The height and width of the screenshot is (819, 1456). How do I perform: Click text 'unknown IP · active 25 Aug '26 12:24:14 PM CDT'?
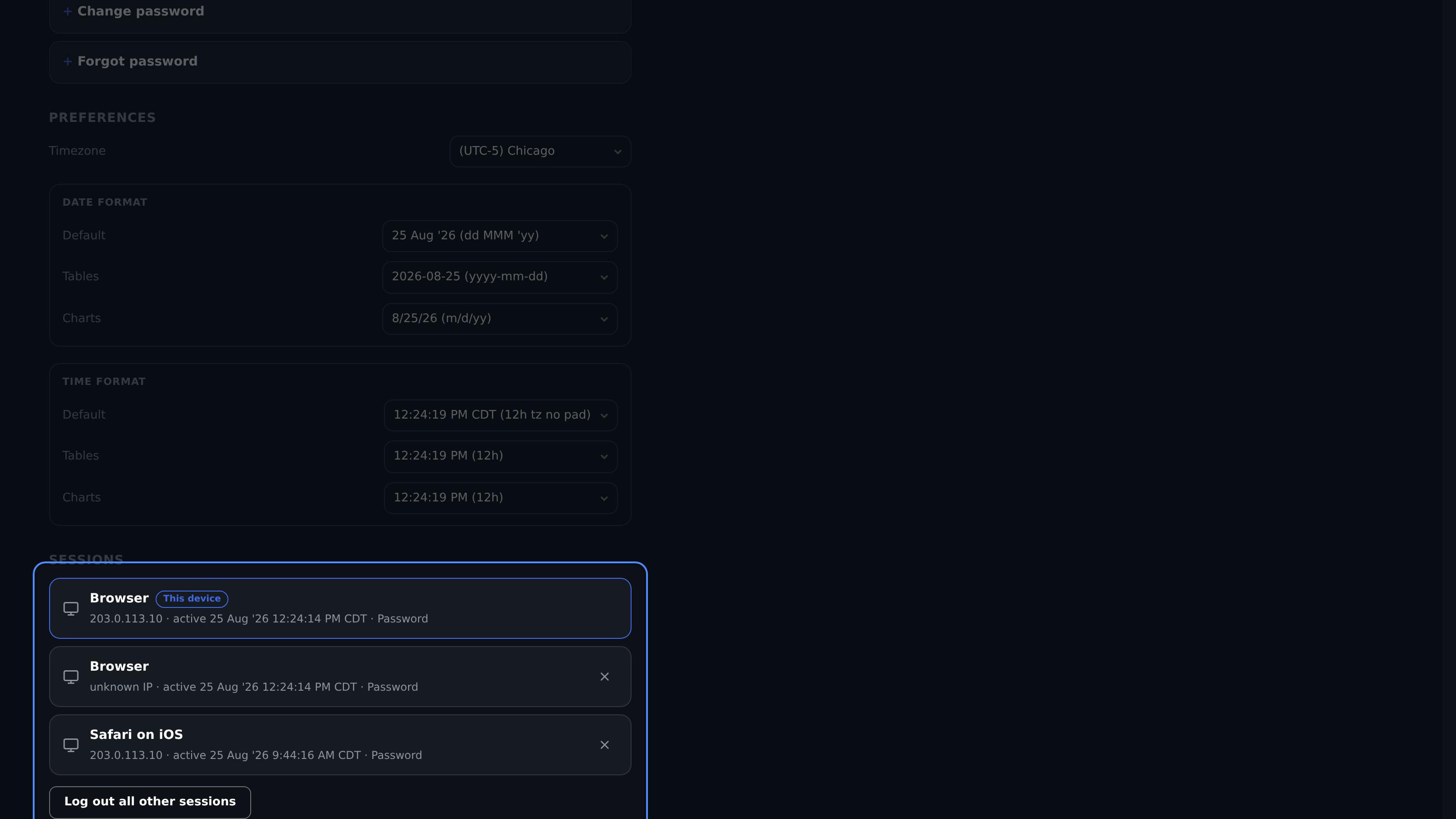pyautogui.click(x=223, y=688)
